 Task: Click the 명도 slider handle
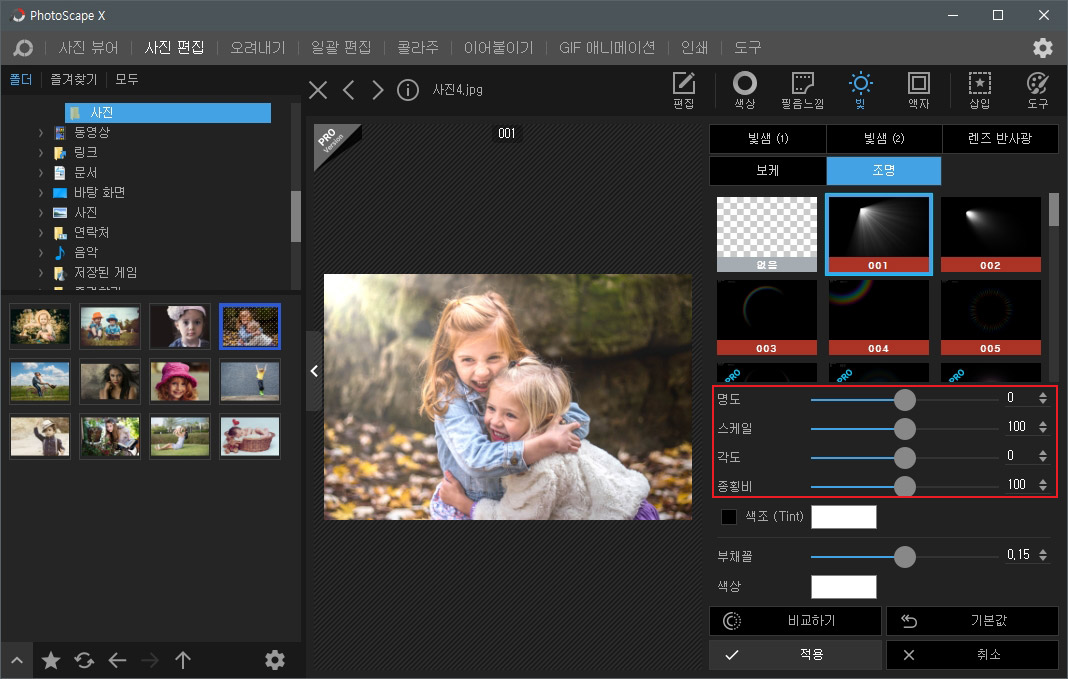tap(905, 400)
